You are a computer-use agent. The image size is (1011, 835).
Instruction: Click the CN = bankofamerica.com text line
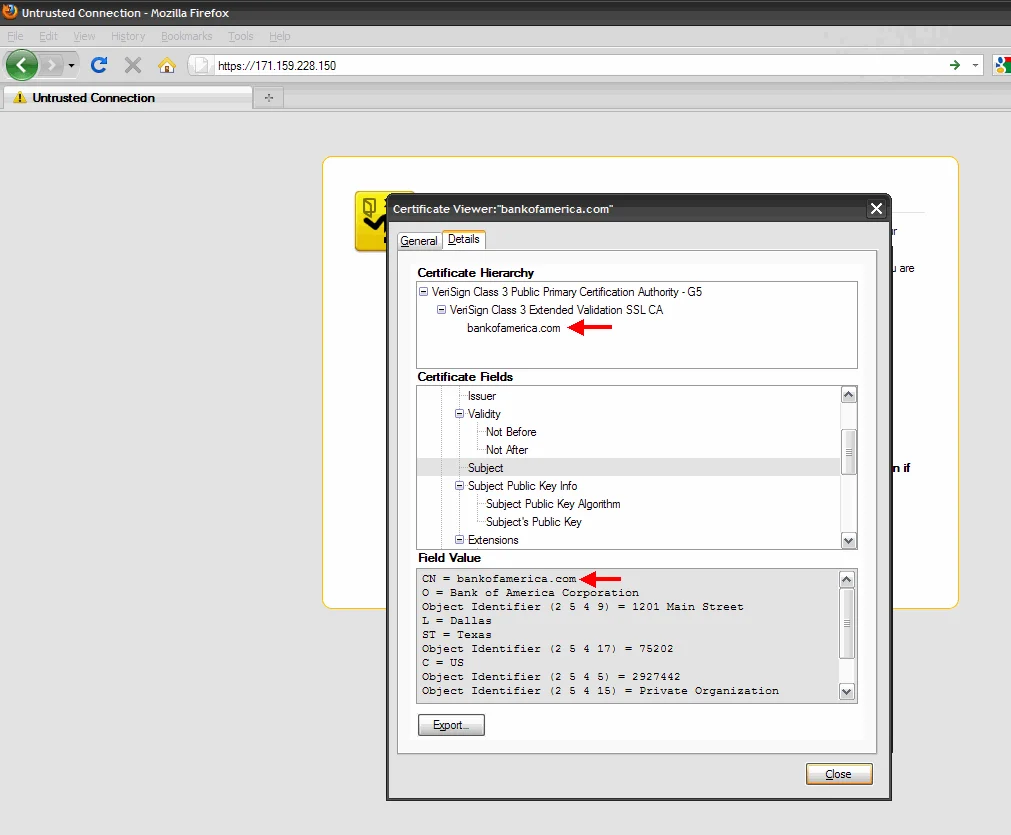pyautogui.click(x=499, y=579)
